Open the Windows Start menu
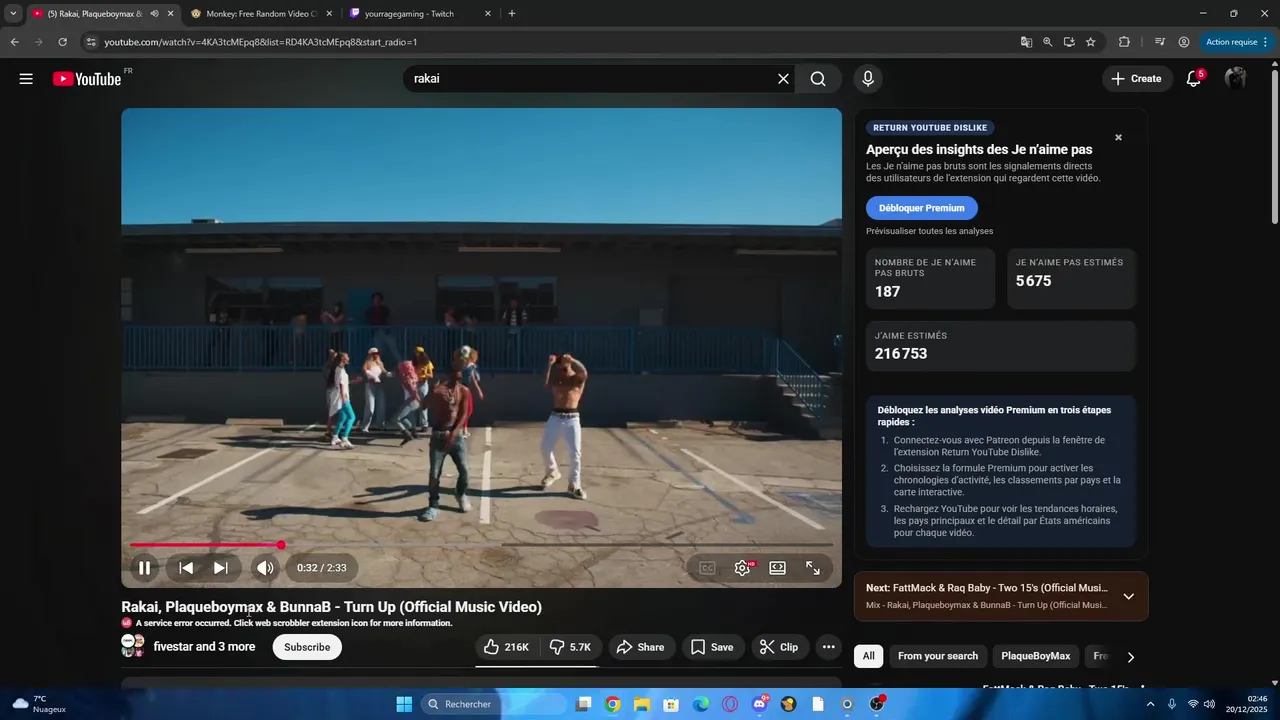 point(404,704)
